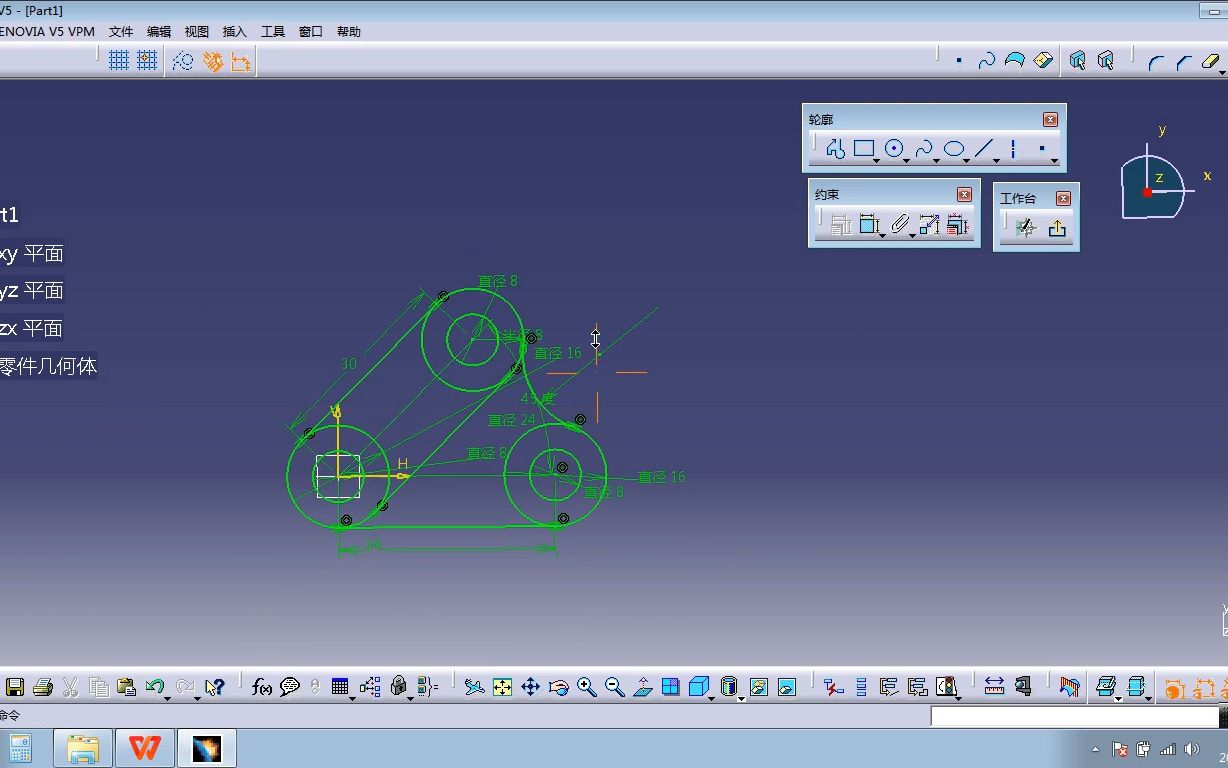Expand the Undo history dropdown arrow
The height and width of the screenshot is (768, 1228).
pos(167,698)
